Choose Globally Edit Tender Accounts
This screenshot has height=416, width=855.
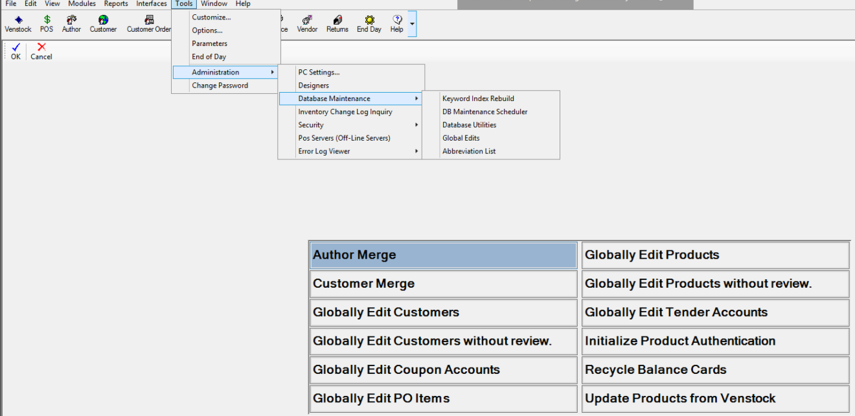715,313
